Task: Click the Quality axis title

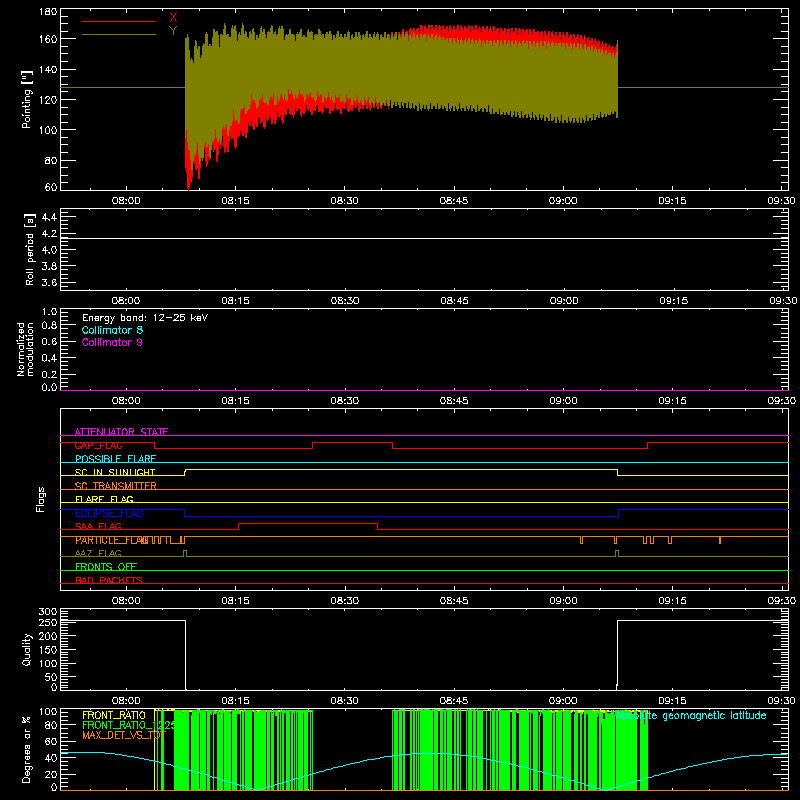Action: pyautogui.click(x=27, y=649)
